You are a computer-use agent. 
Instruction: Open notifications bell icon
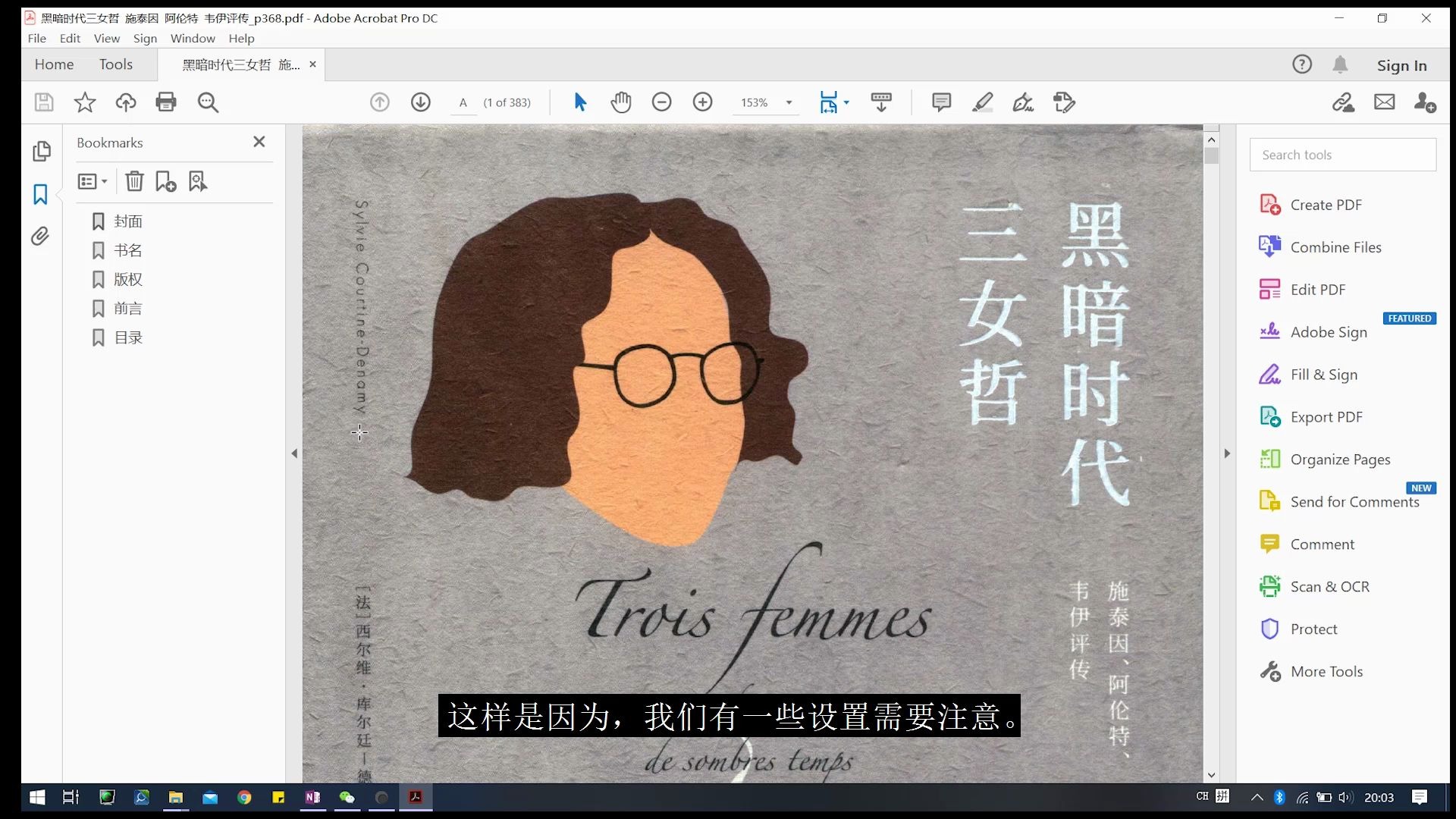click(x=1341, y=64)
